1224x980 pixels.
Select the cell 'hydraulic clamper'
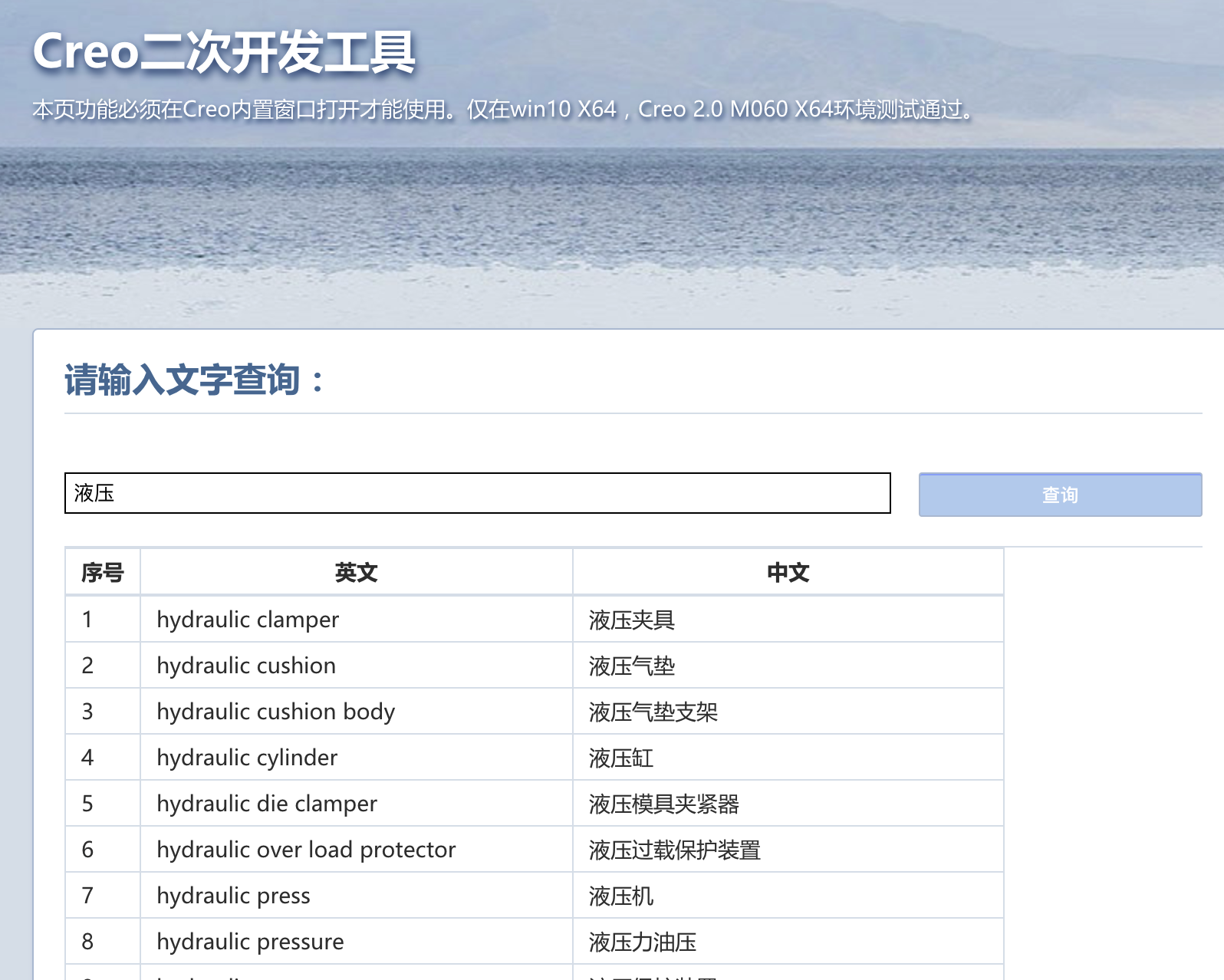tap(357, 620)
